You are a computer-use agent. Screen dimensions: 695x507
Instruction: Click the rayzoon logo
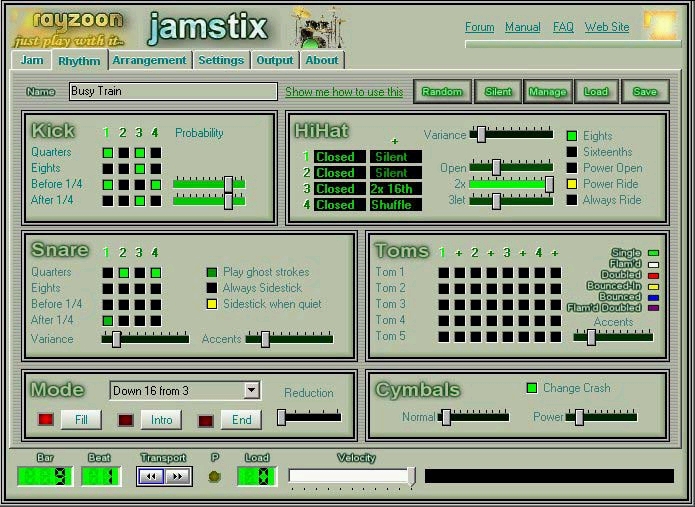click(70, 28)
